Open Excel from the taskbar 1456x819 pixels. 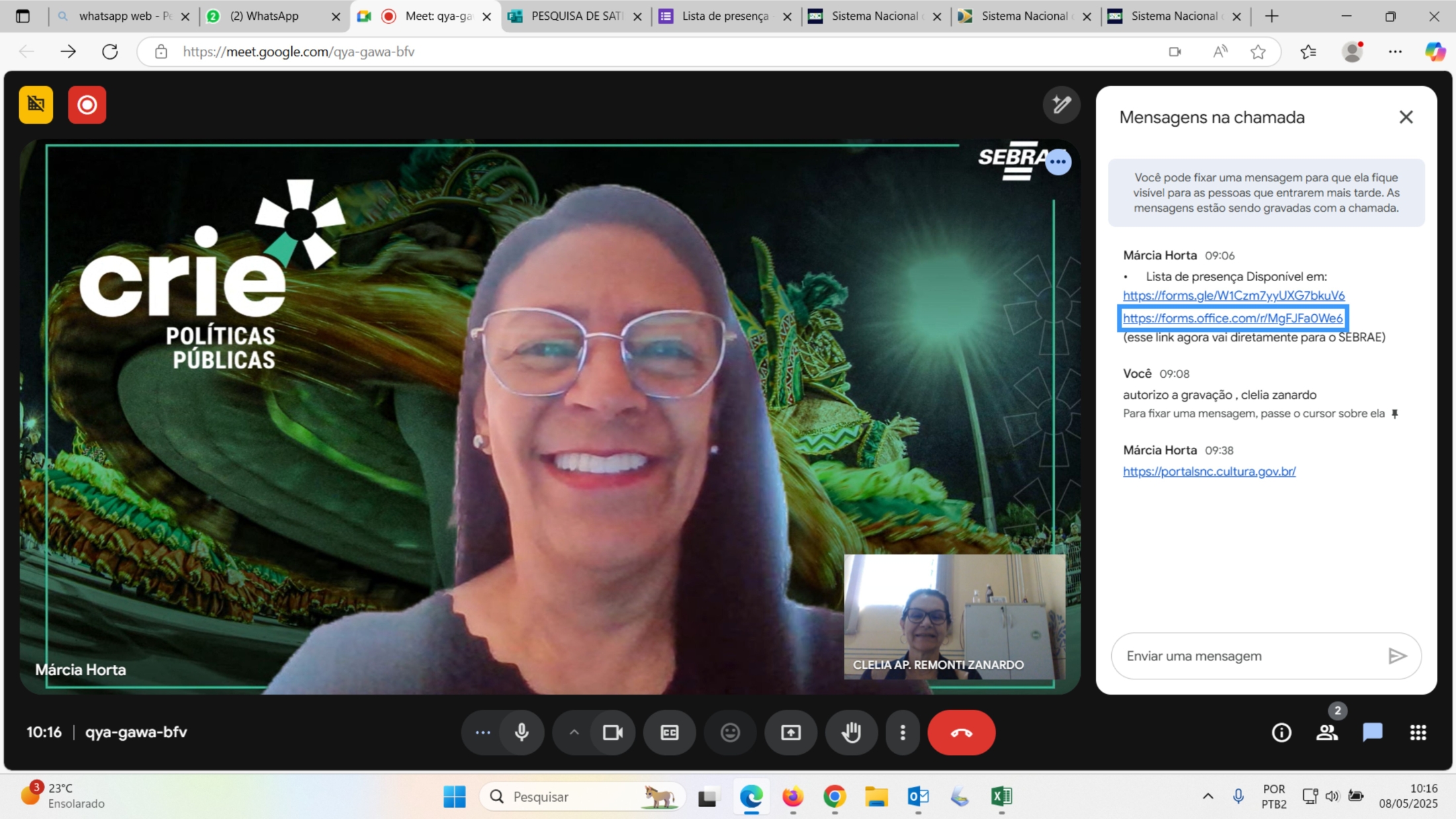(x=1001, y=797)
